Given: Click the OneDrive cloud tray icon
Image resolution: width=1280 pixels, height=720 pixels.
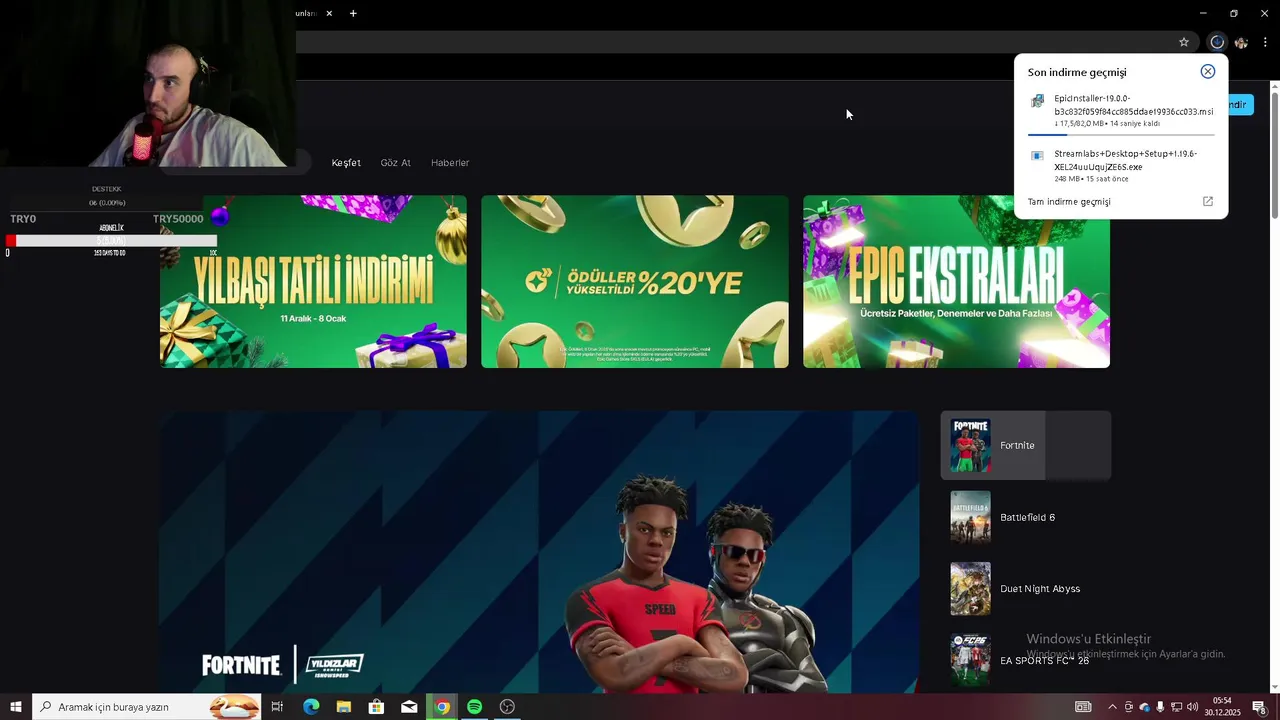Looking at the screenshot, I should [x=1145, y=707].
